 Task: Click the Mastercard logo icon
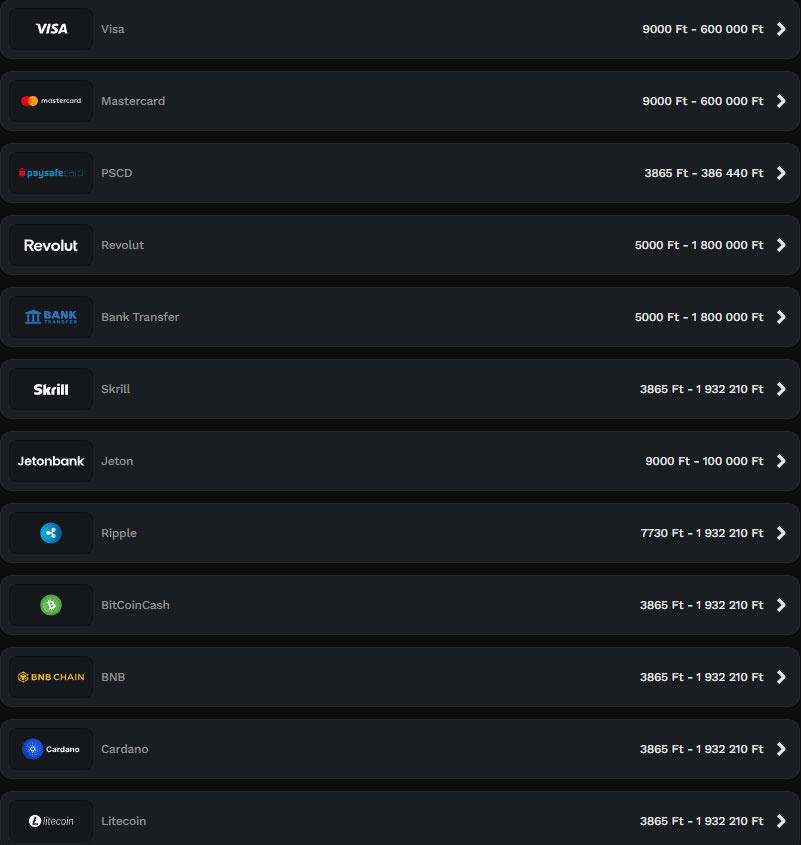click(51, 101)
